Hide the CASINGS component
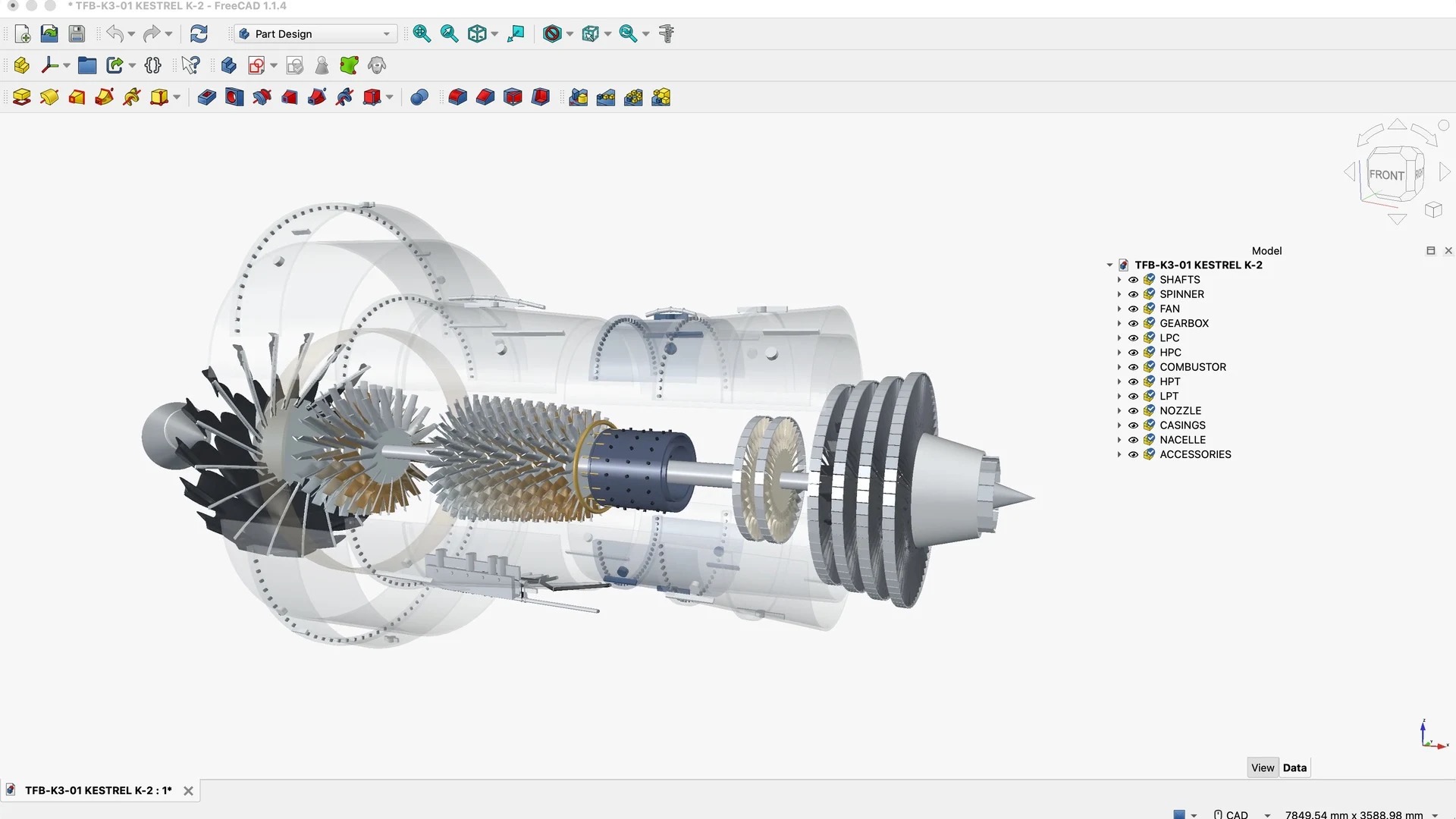Image resolution: width=1456 pixels, height=819 pixels. click(1133, 426)
